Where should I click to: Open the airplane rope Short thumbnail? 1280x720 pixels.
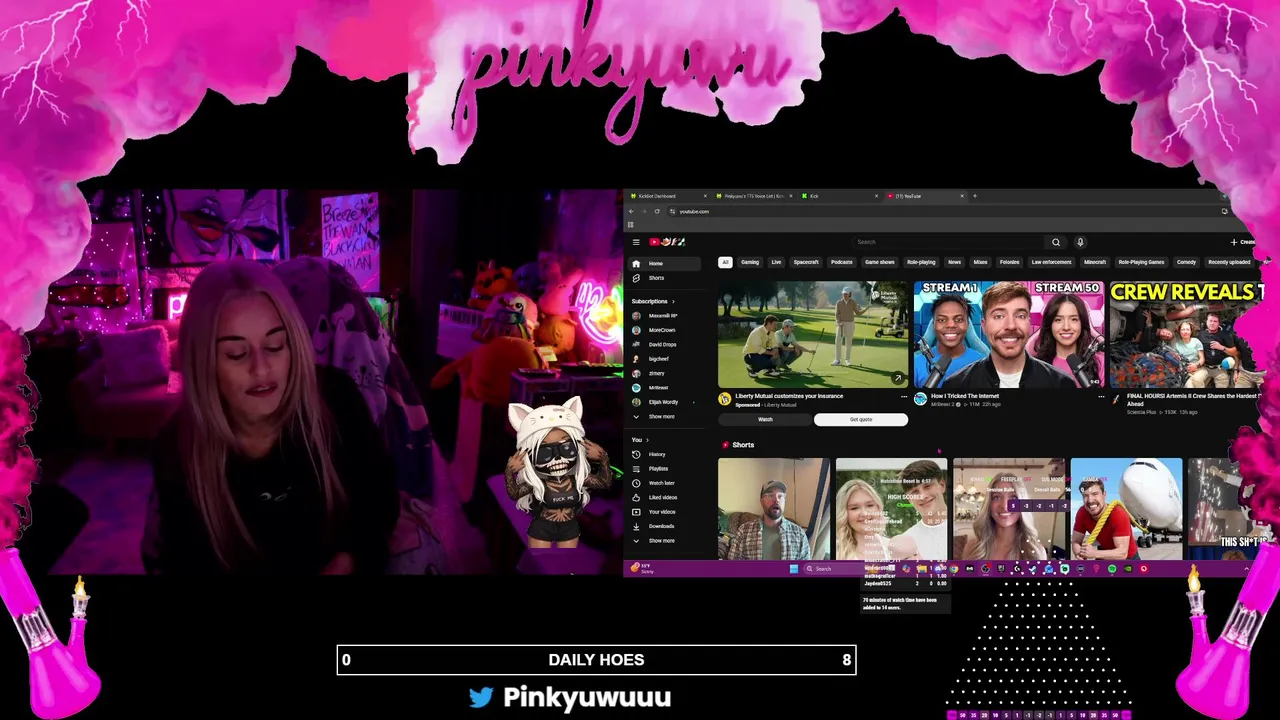tap(1126, 509)
